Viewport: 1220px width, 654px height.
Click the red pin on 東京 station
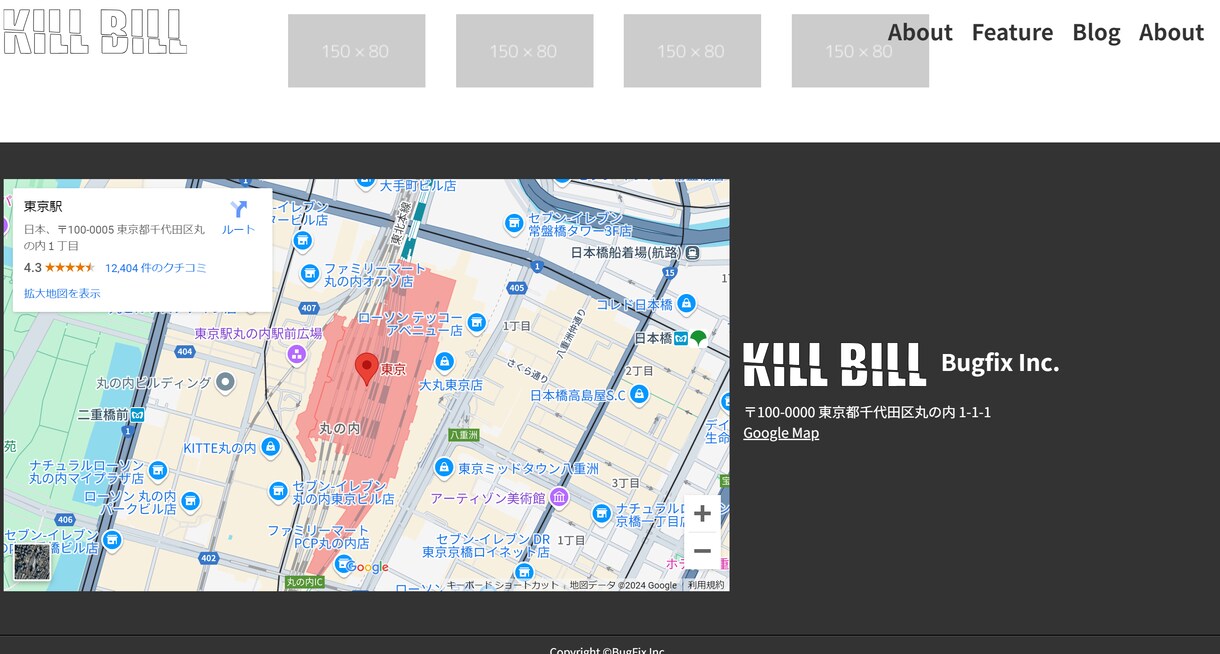coord(367,369)
